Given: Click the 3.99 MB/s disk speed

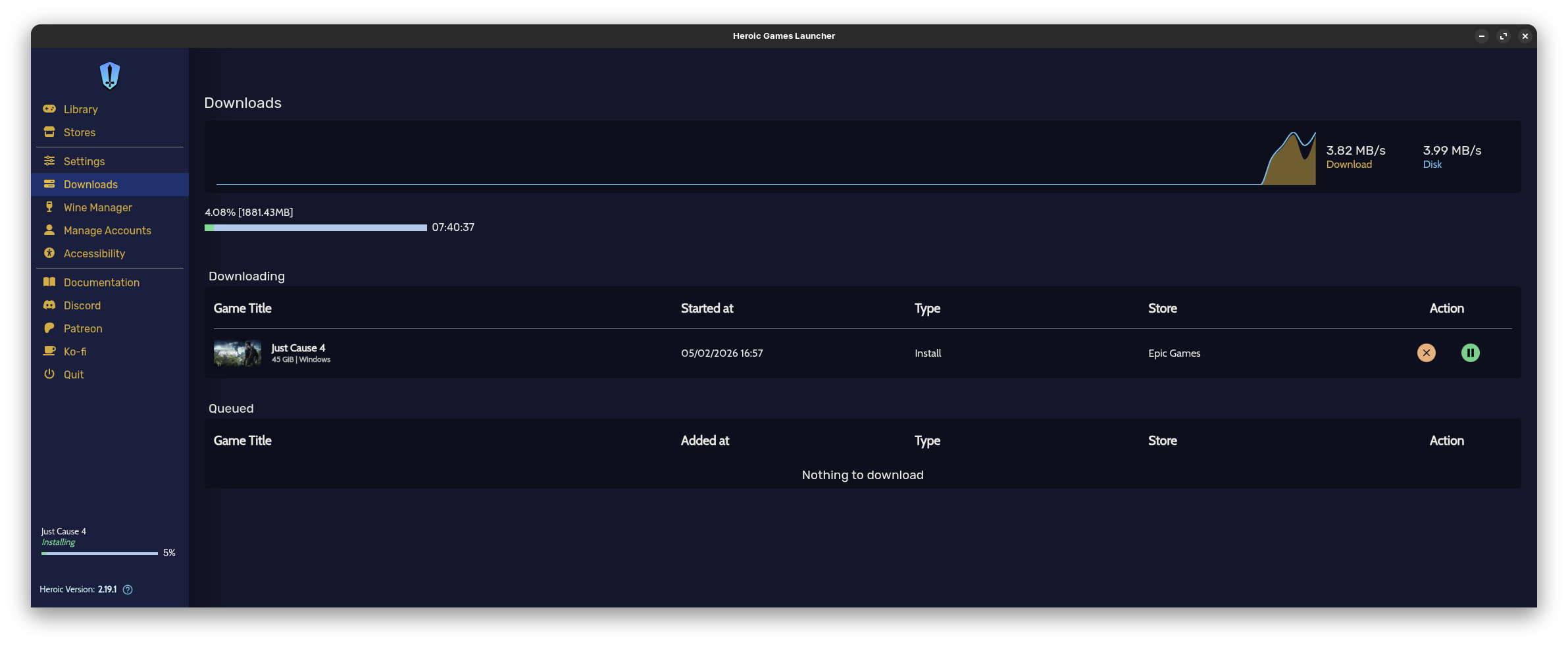Looking at the screenshot, I should pos(1452,151).
